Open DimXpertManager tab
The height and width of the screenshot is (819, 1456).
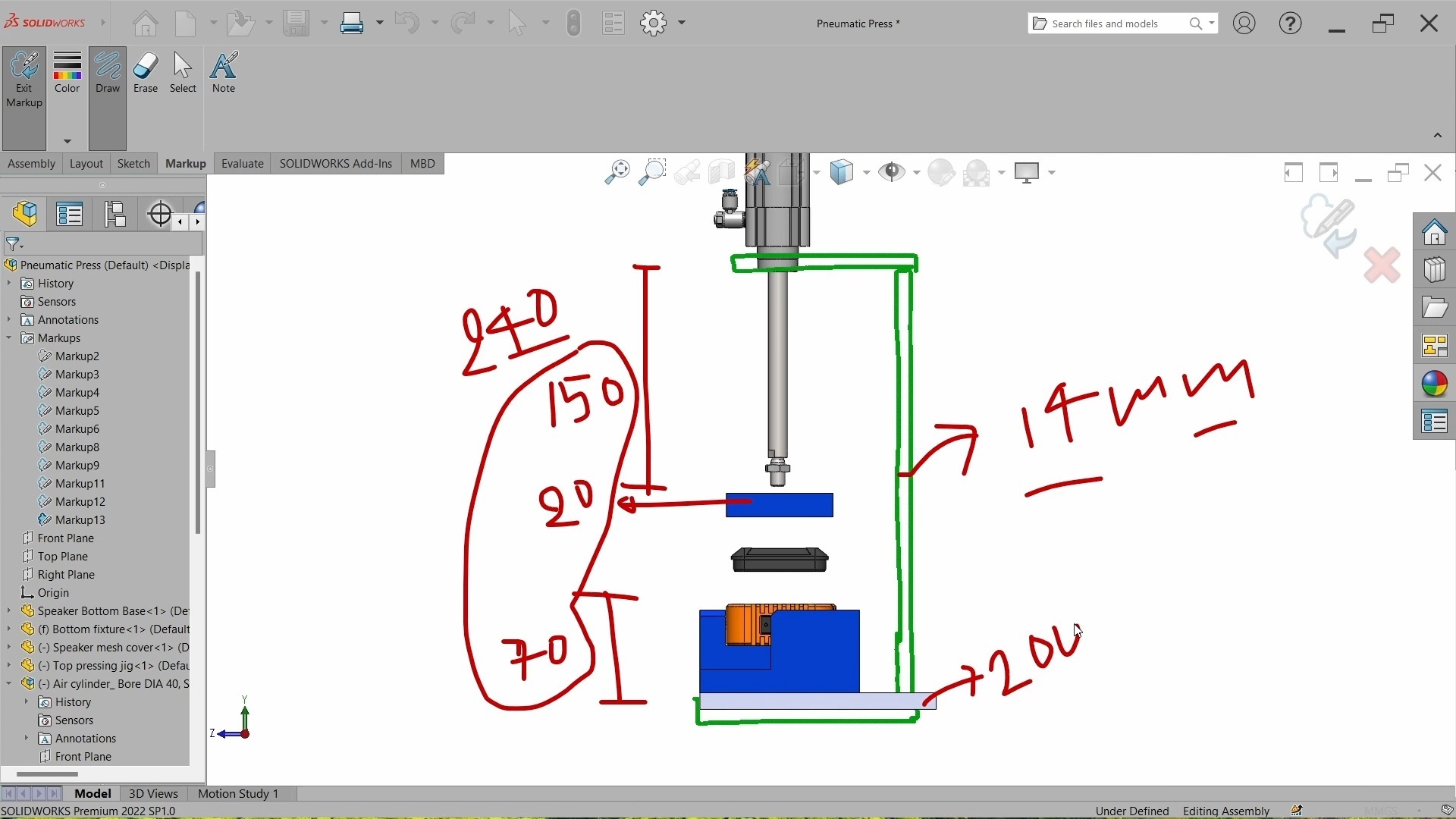point(160,215)
